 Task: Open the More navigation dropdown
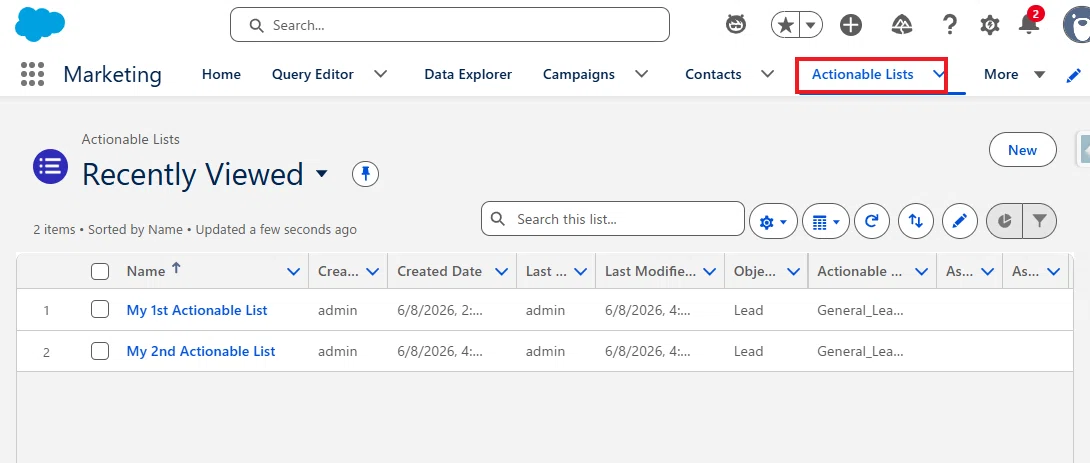point(1014,74)
